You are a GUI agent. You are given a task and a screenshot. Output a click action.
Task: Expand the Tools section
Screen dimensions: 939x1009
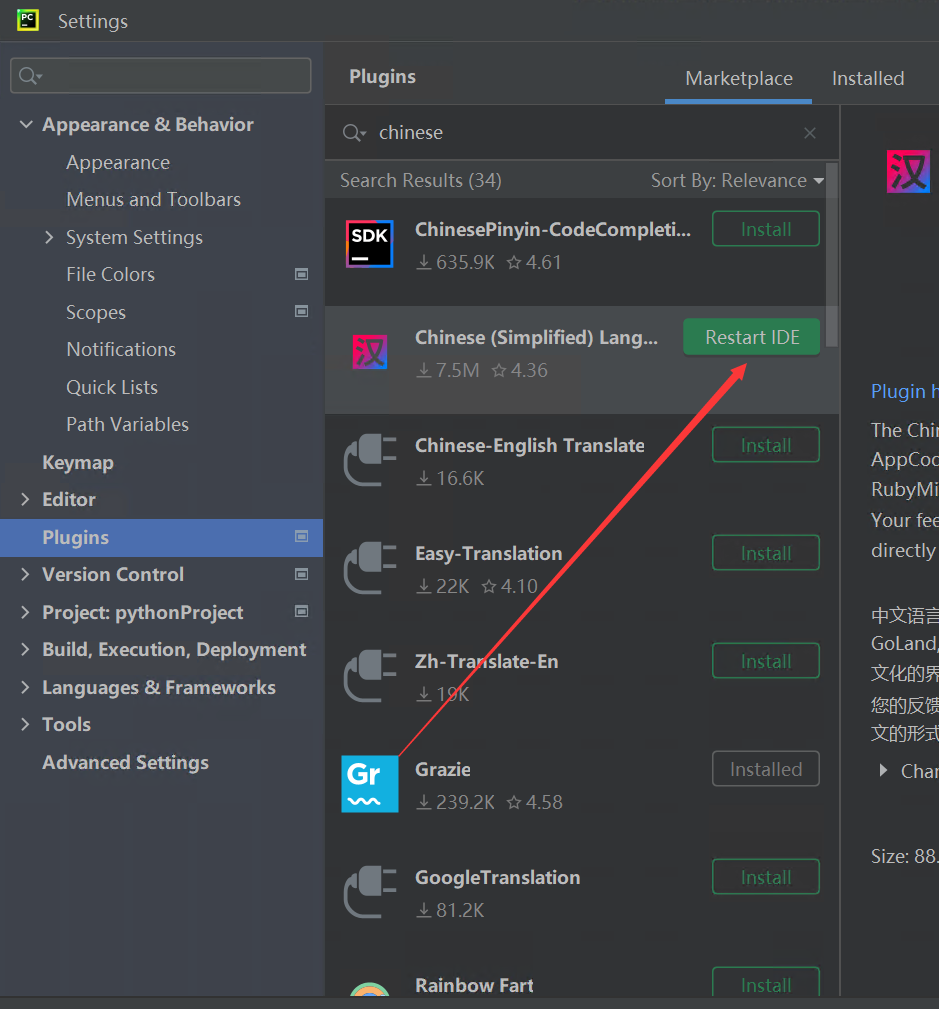tap(25, 724)
